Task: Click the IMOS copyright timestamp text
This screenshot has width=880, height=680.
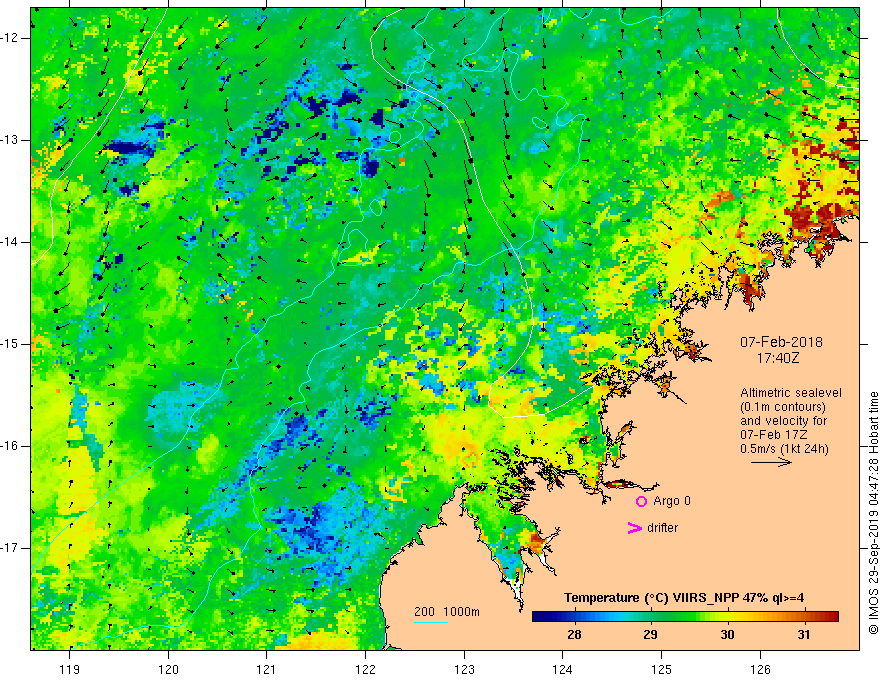Action: pyautogui.click(x=873, y=513)
